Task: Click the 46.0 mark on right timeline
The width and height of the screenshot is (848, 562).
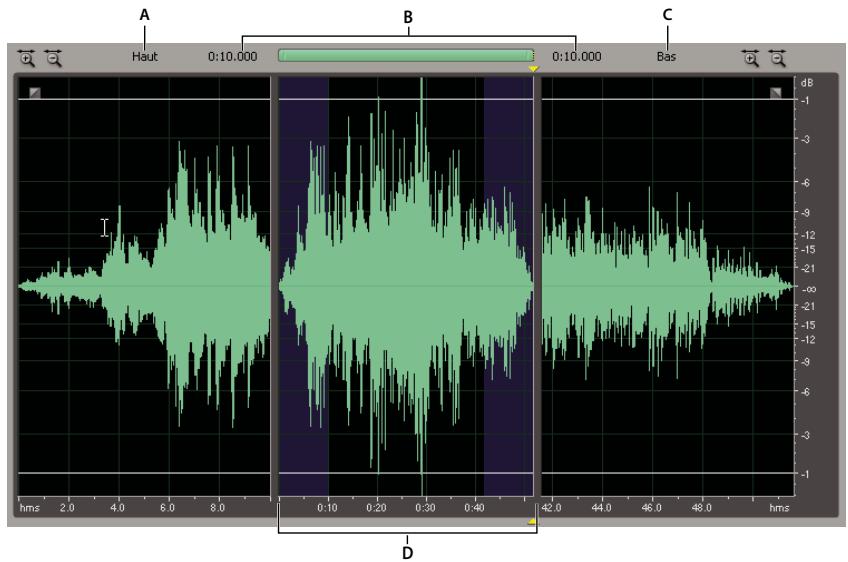Action: [652, 507]
